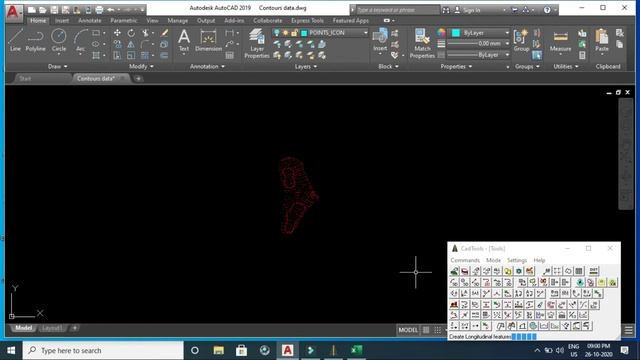Expand the Properties panel

(456, 66)
